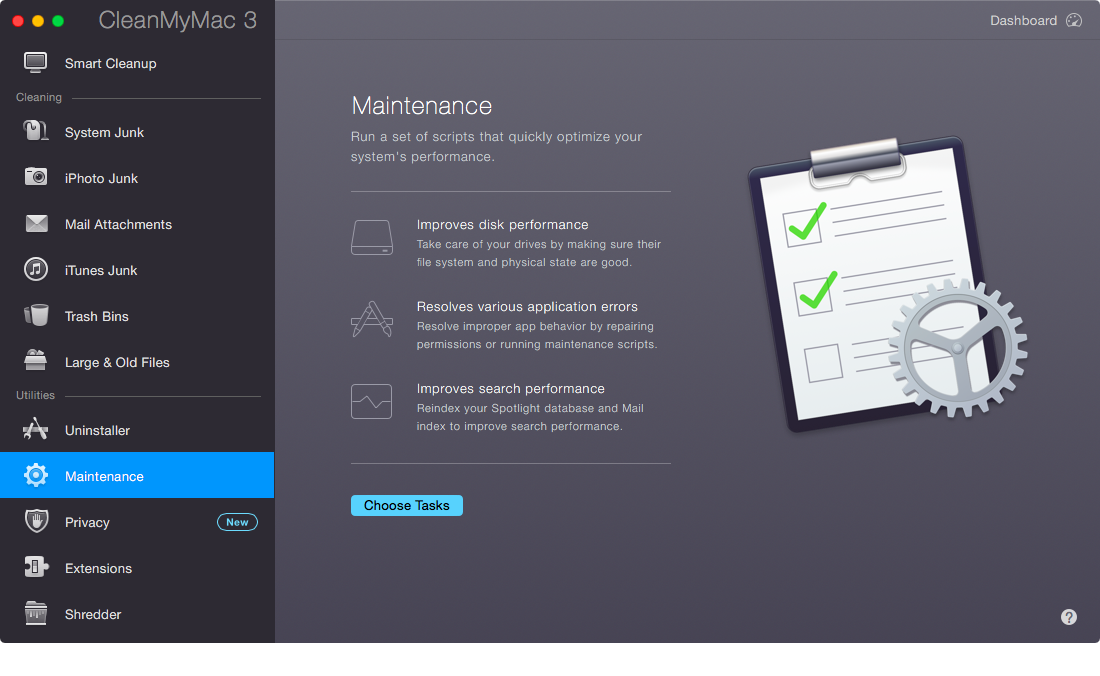Screen dimensions: 1100x676
Task: Open help via question mark icon
Action: (x=1068, y=617)
